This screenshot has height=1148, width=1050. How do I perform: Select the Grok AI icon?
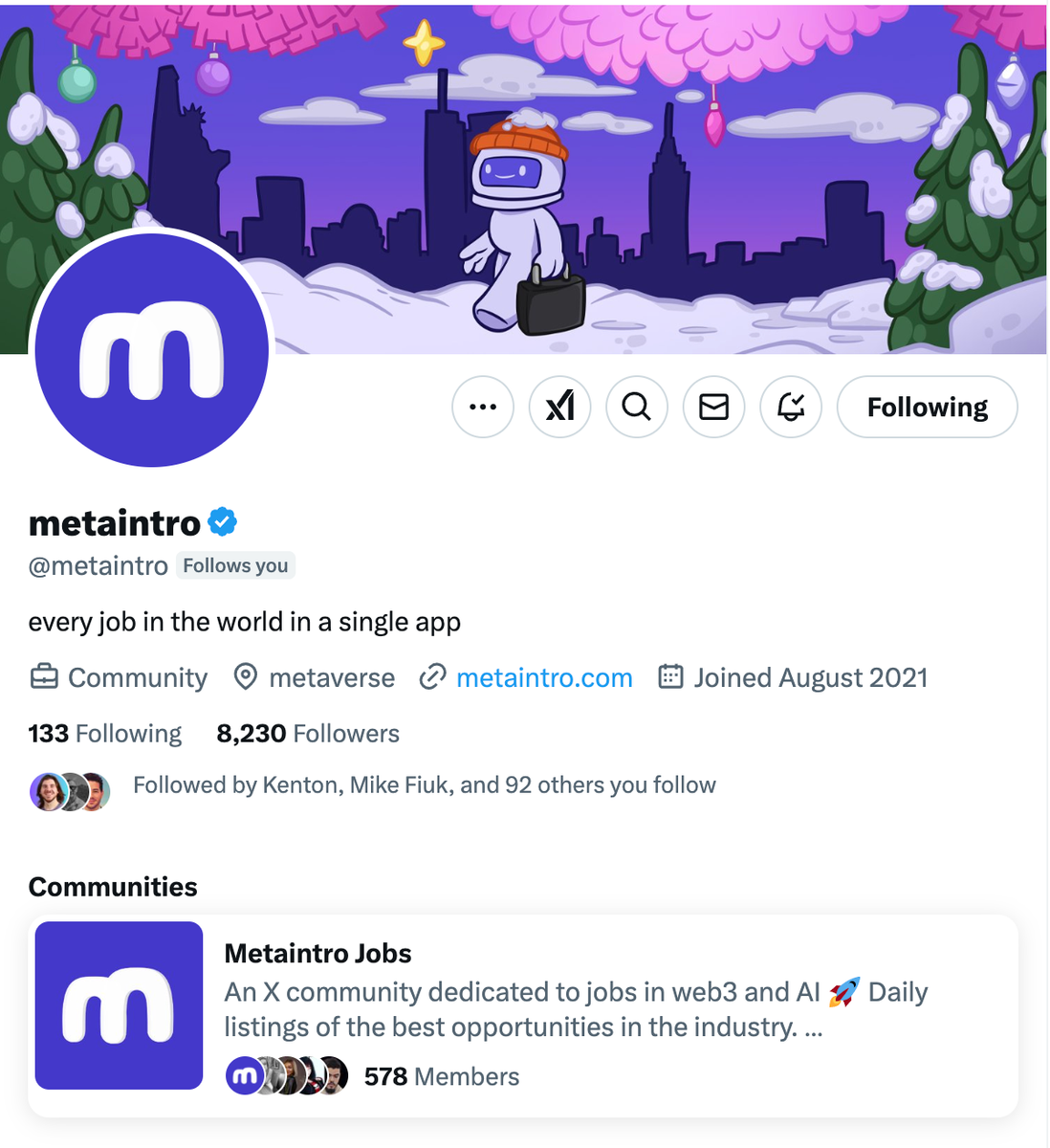tap(559, 407)
